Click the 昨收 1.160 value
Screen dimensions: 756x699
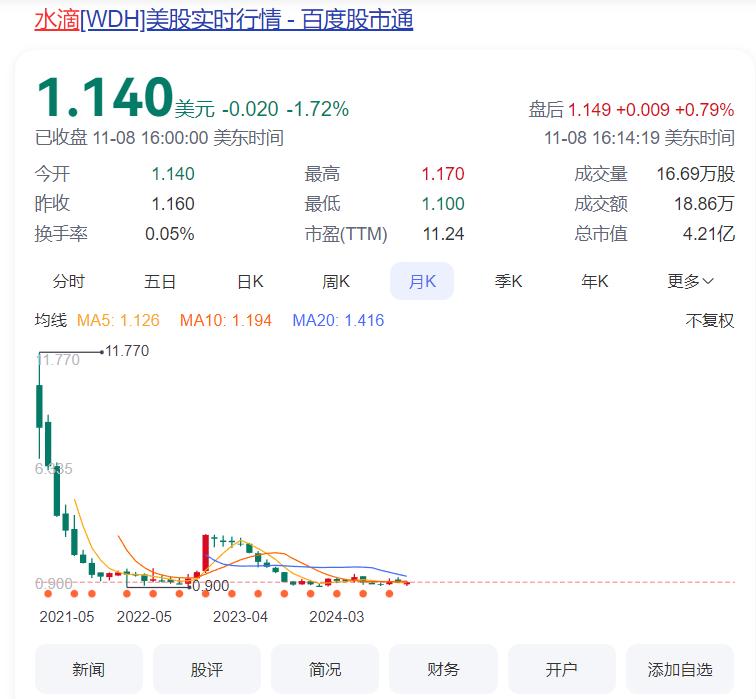(173, 204)
